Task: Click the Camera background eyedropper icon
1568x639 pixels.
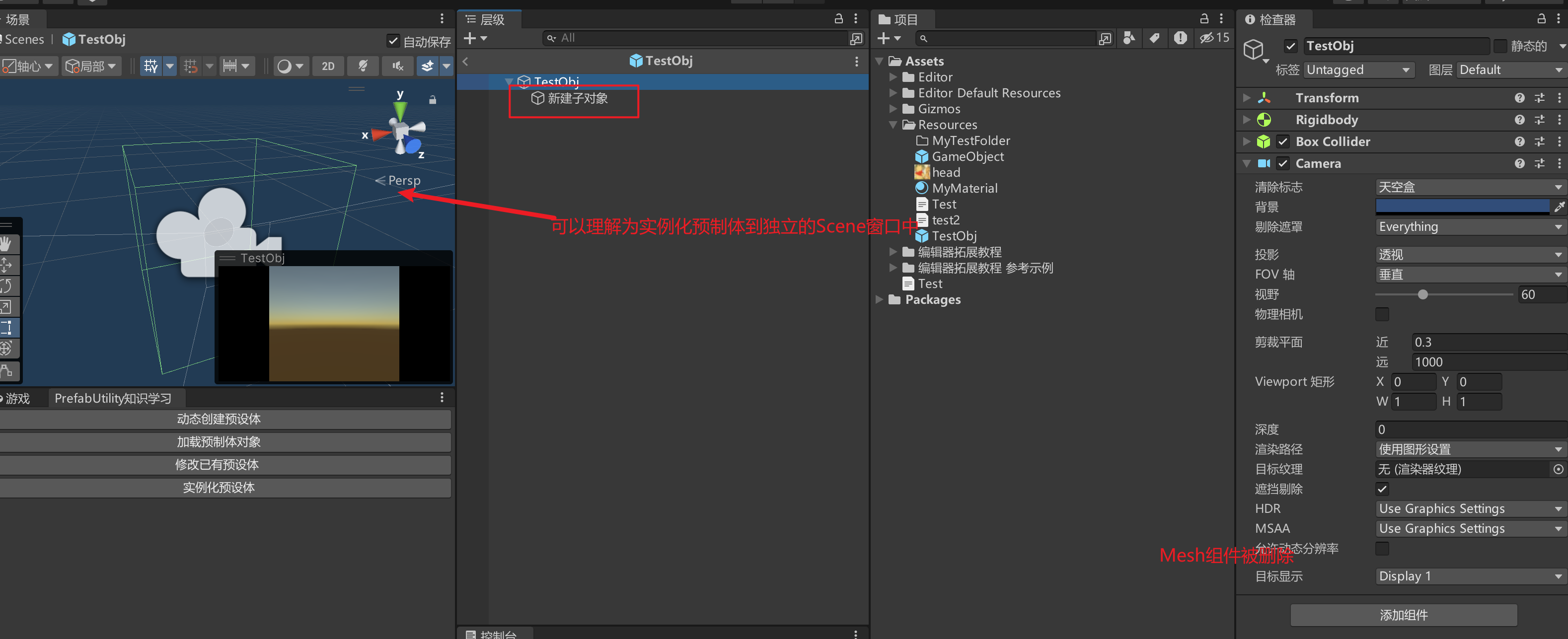Action: pyautogui.click(x=1559, y=207)
